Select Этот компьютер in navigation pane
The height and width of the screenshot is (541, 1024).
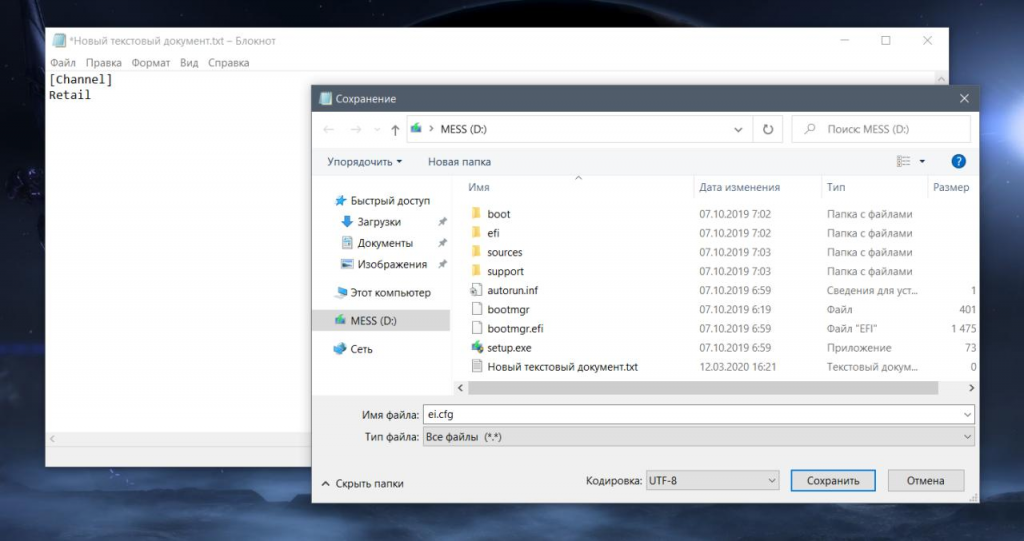389,293
